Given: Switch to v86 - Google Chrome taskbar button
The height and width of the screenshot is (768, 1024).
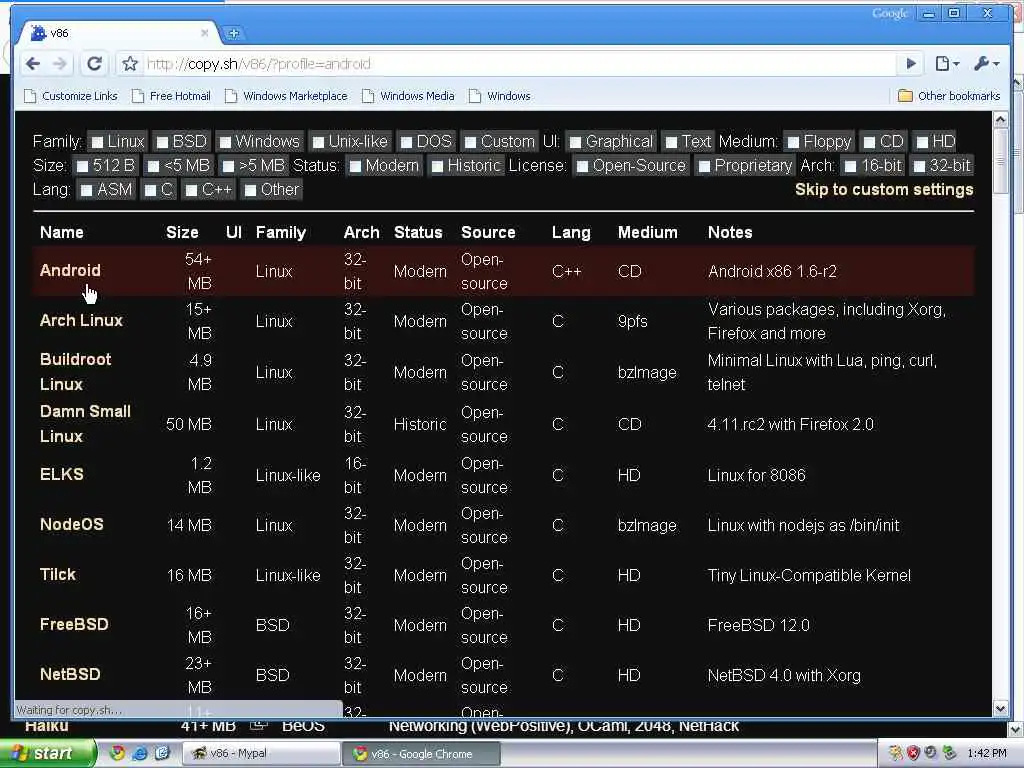Looking at the screenshot, I should point(421,754).
